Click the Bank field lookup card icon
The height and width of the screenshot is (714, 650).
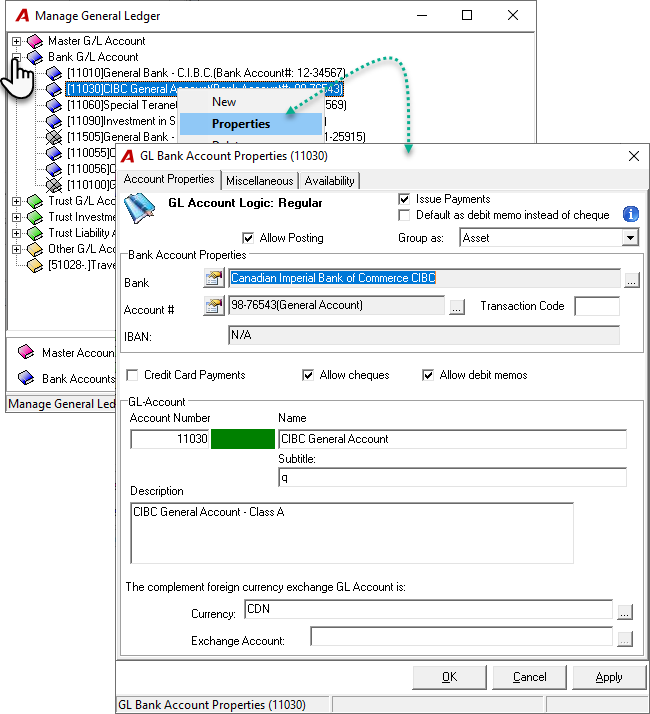point(214,278)
